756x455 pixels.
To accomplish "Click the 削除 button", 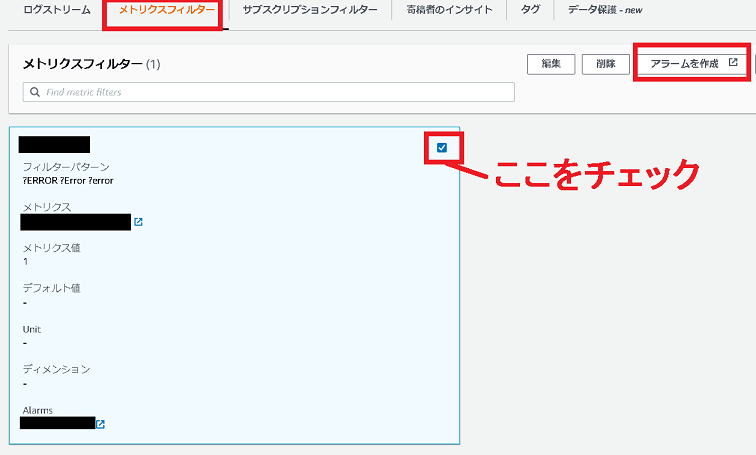I will click(606, 64).
